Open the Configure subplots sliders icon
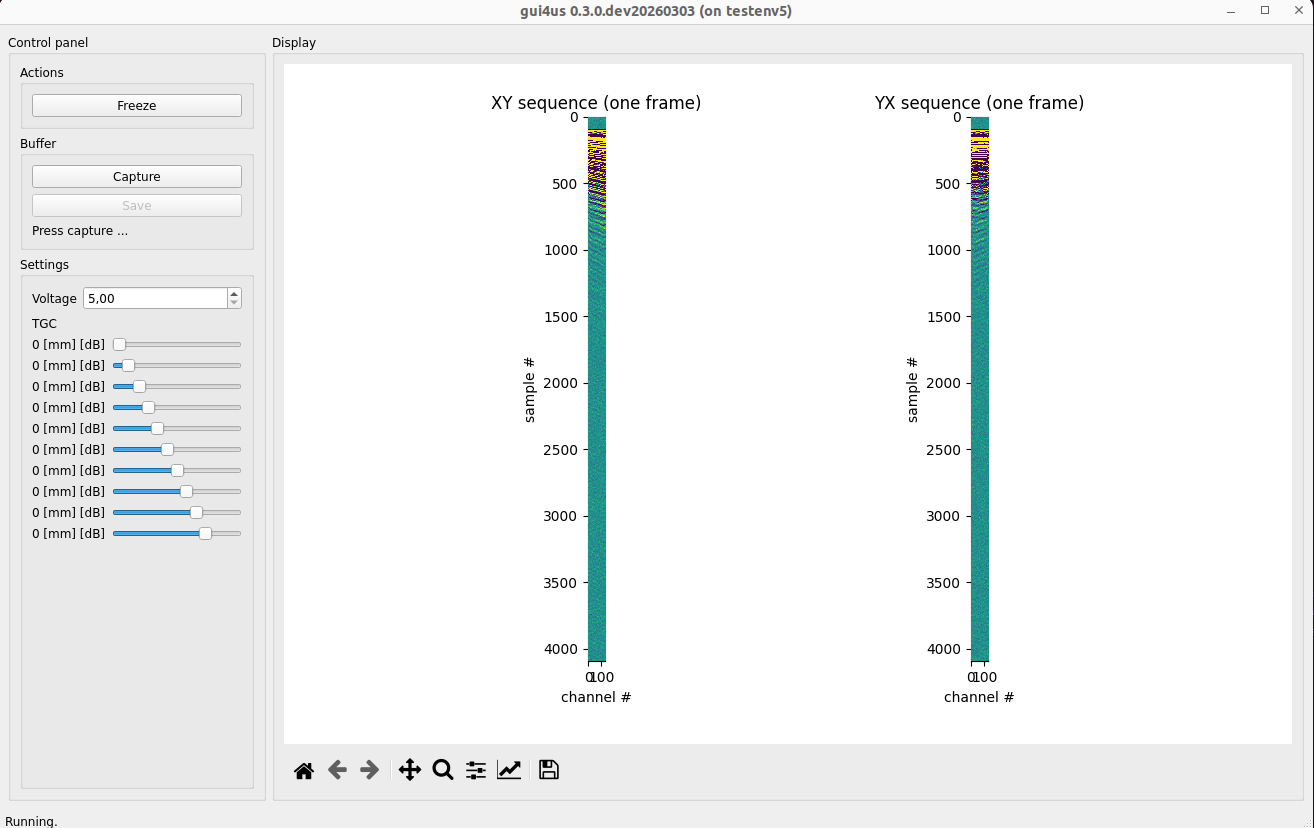 tap(476, 770)
